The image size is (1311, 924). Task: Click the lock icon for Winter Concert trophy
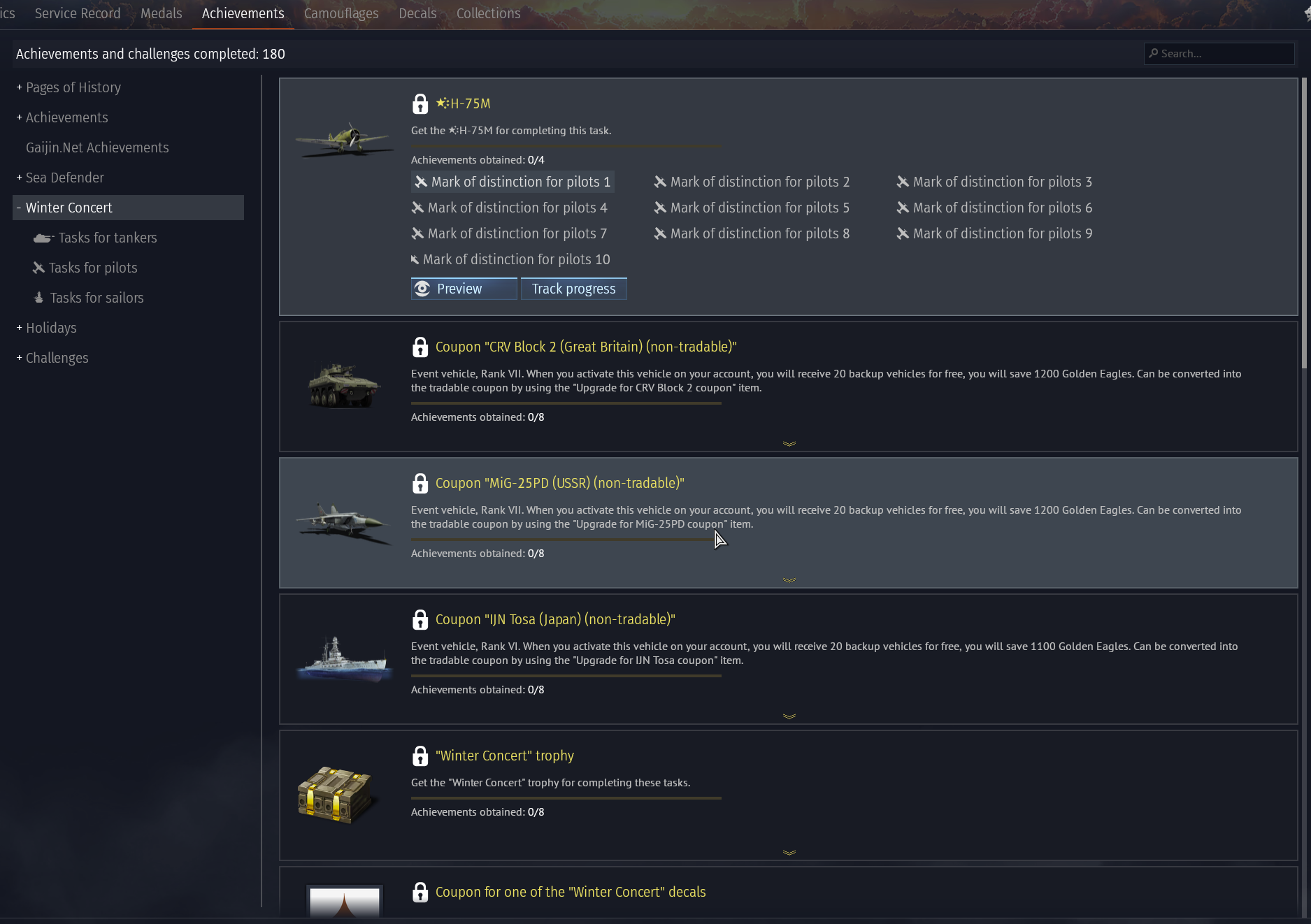(420, 756)
